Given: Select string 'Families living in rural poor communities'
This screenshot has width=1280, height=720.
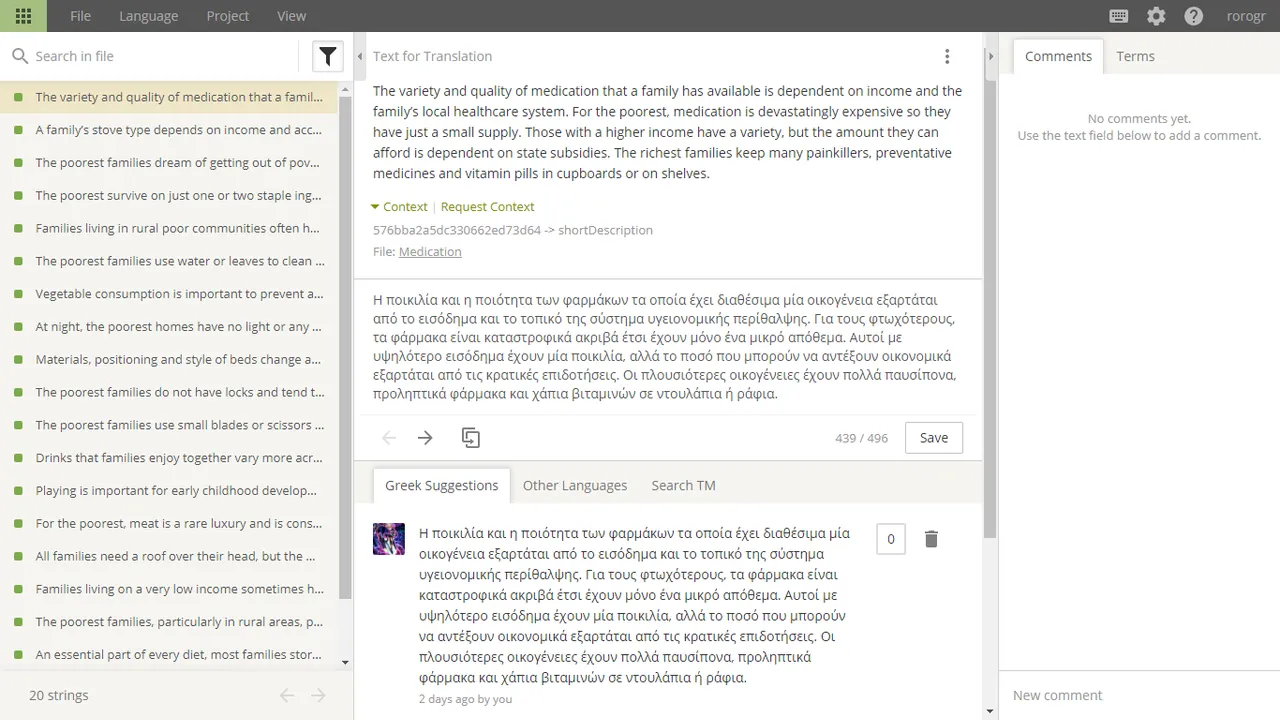Looking at the screenshot, I should (170, 228).
